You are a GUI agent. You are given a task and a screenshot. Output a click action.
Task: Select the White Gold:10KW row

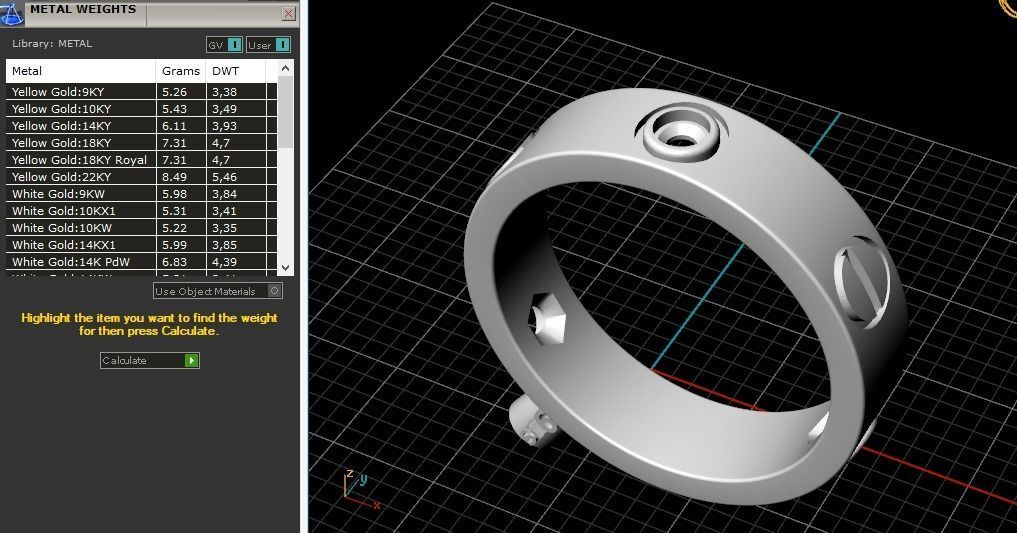141,228
